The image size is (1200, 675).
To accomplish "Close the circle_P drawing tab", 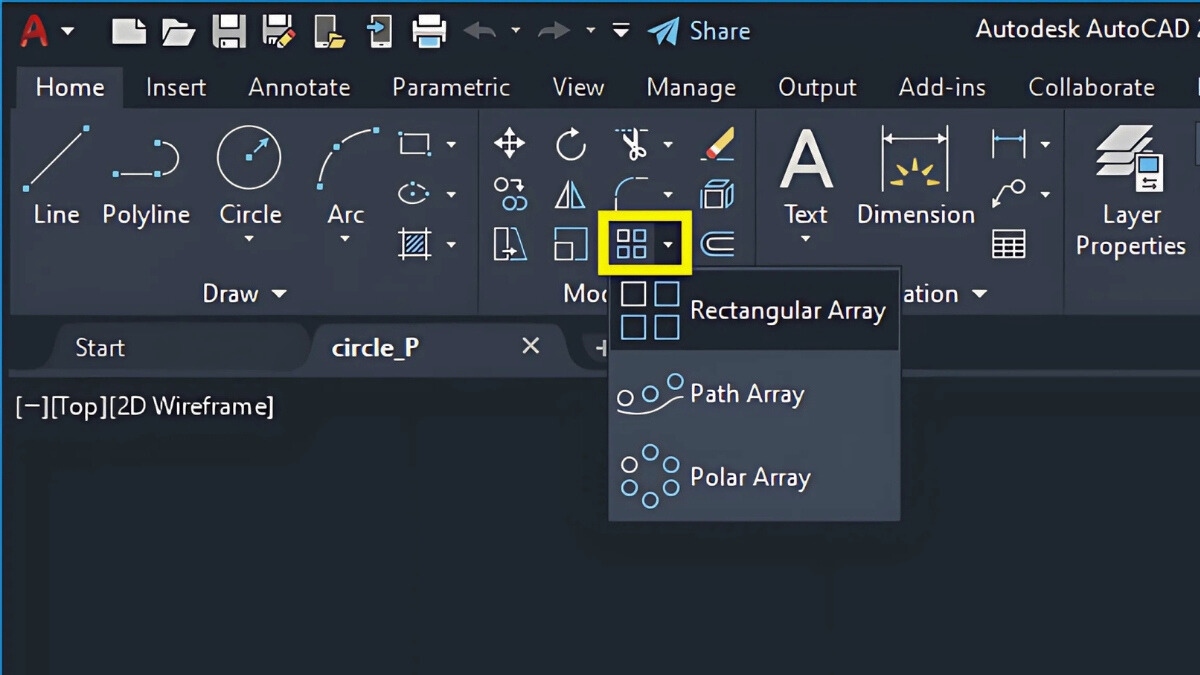I will click(531, 346).
